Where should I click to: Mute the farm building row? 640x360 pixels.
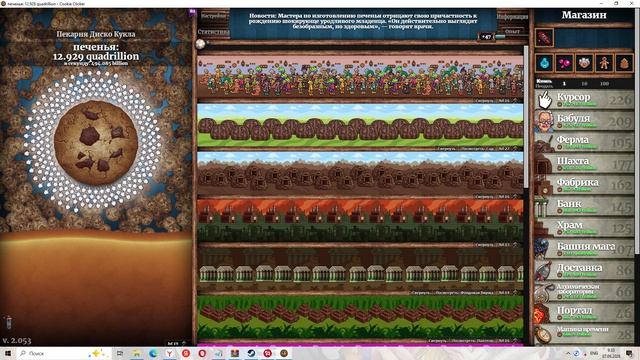(x=446, y=149)
